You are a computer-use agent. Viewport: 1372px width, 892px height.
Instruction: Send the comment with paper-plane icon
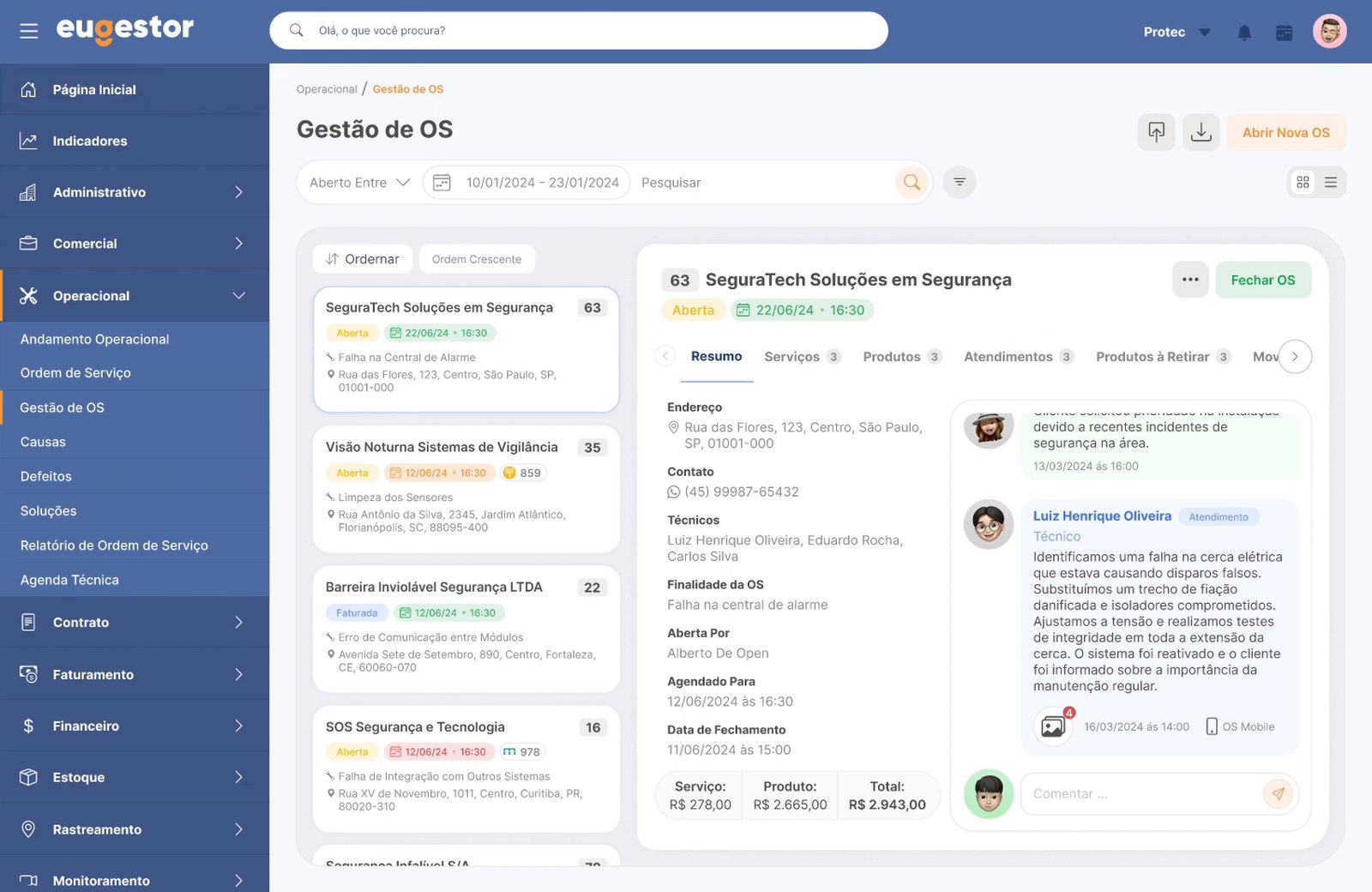pos(1278,793)
